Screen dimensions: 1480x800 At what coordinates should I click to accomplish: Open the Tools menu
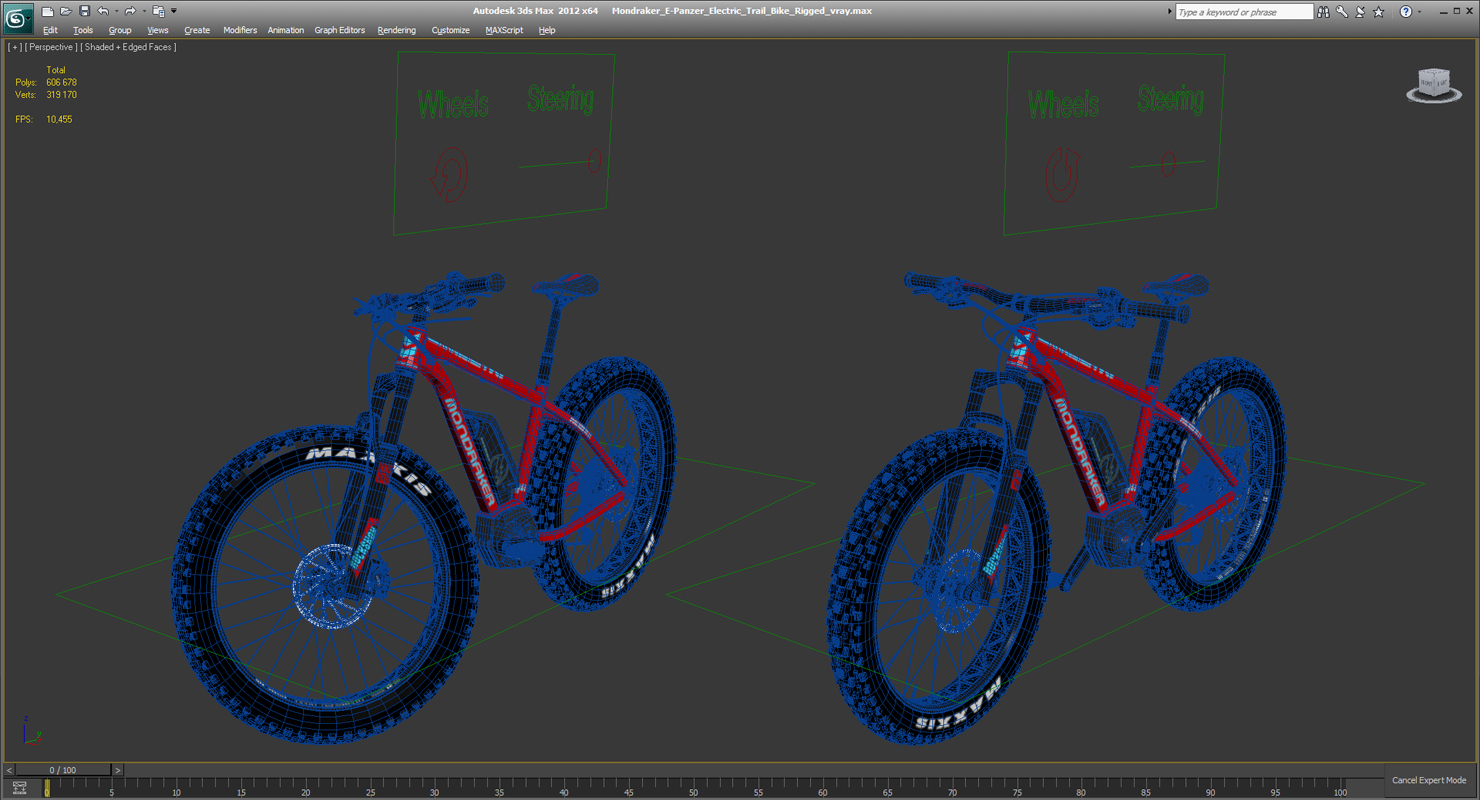(x=83, y=30)
